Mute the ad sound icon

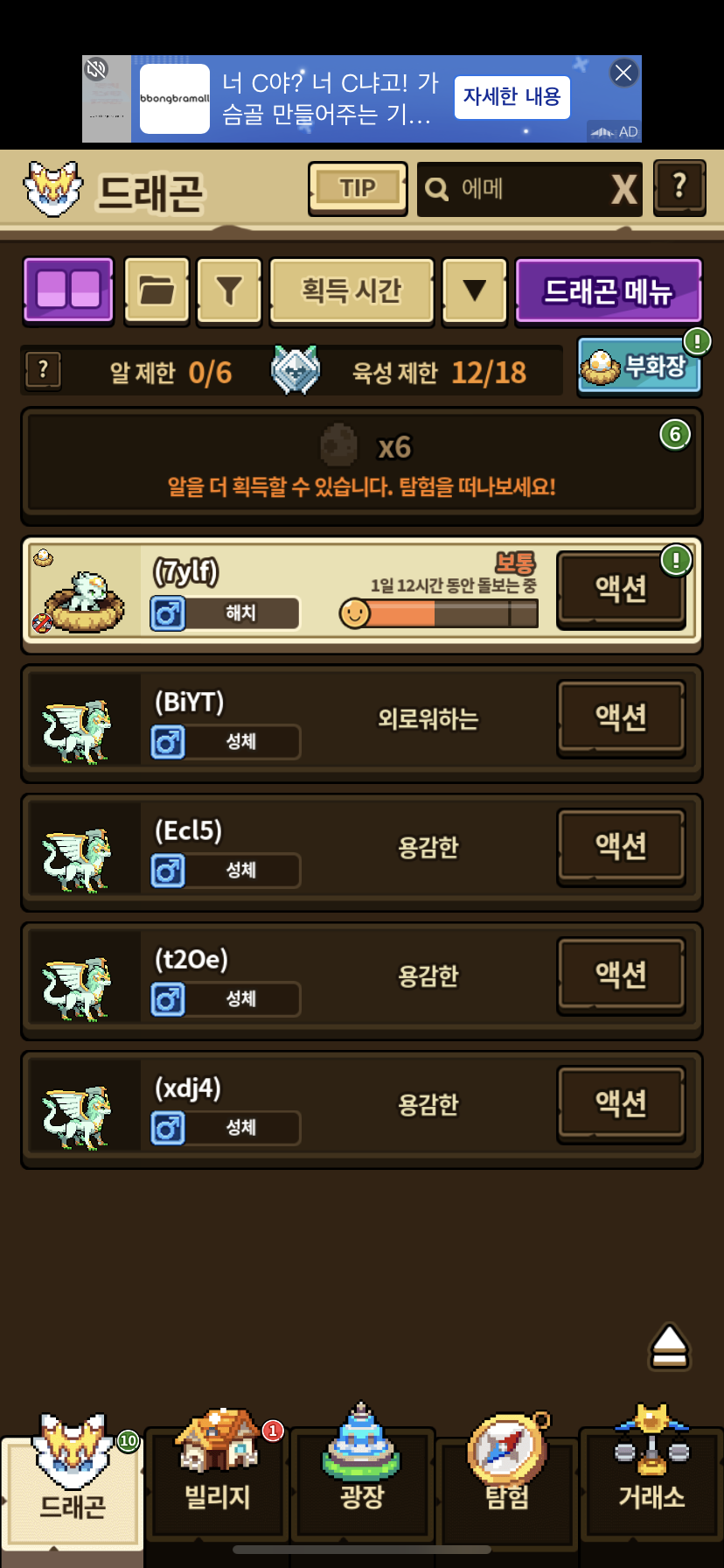(96, 69)
